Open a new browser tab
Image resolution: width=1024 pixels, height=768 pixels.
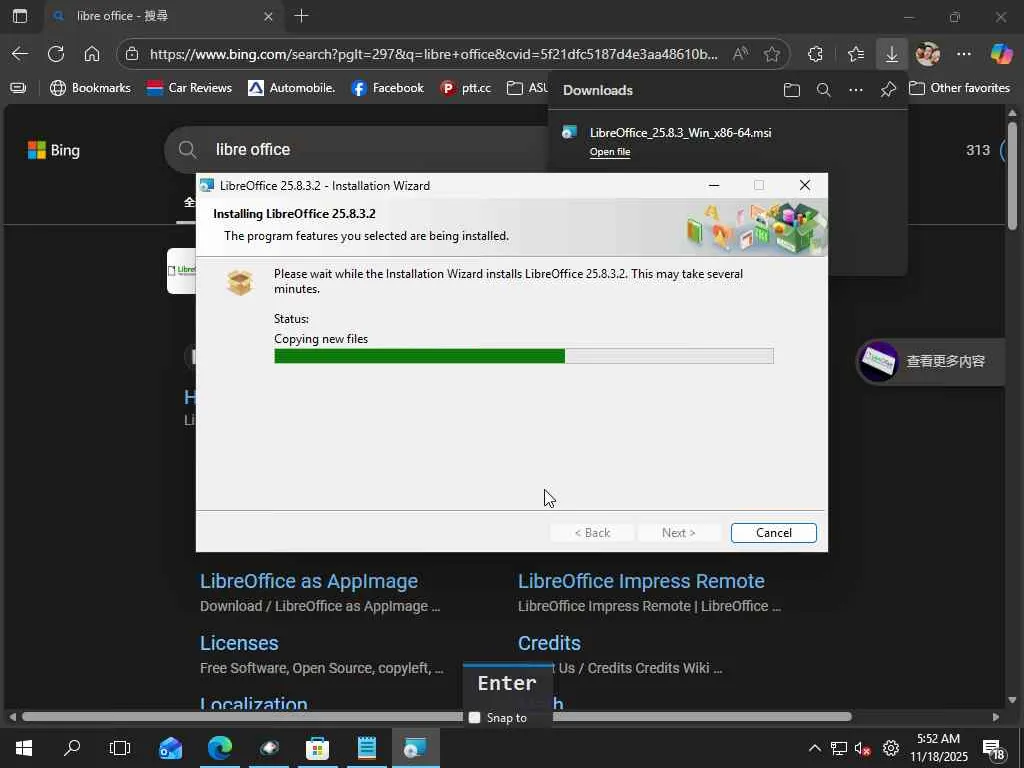click(x=301, y=16)
